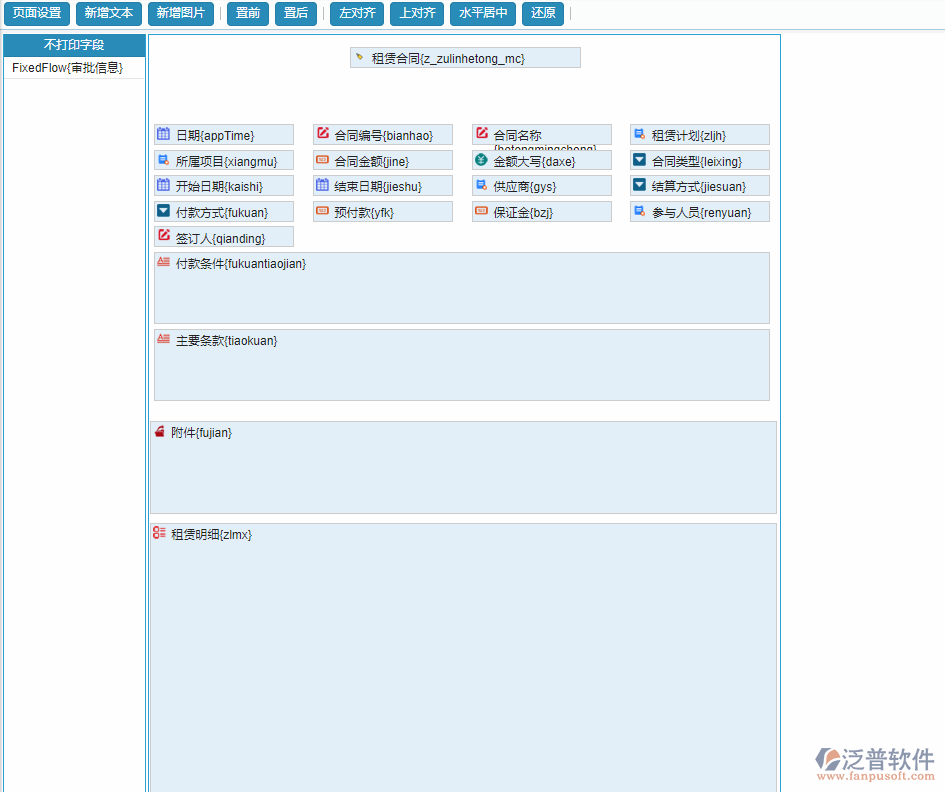The height and width of the screenshot is (792, 945).
Task: Send element backward with 置后
Action: [x=296, y=13]
